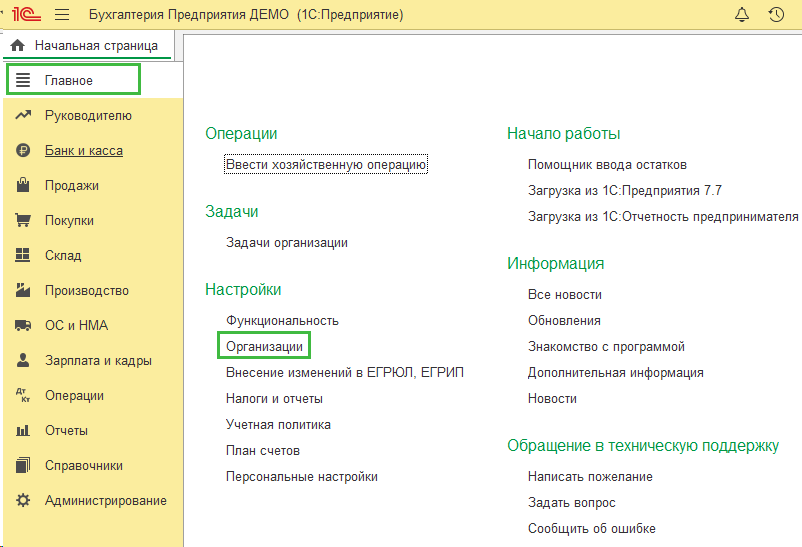The width and height of the screenshot is (802, 547).
Task: Click Задать вопрос link
Action: (x=572, y=503)
